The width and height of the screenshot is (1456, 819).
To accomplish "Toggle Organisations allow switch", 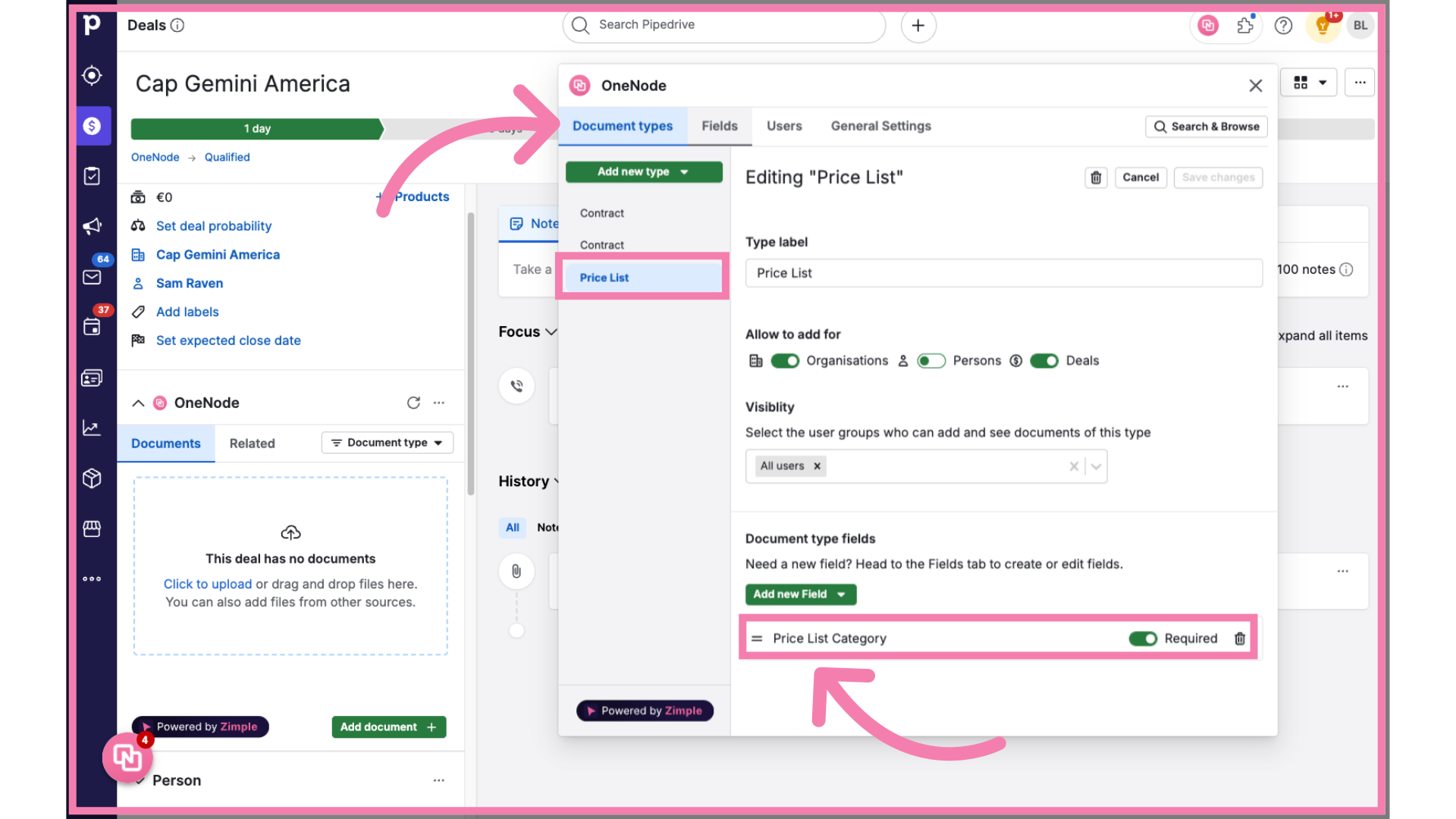I will pyautogui.click(x=785, y=361).
